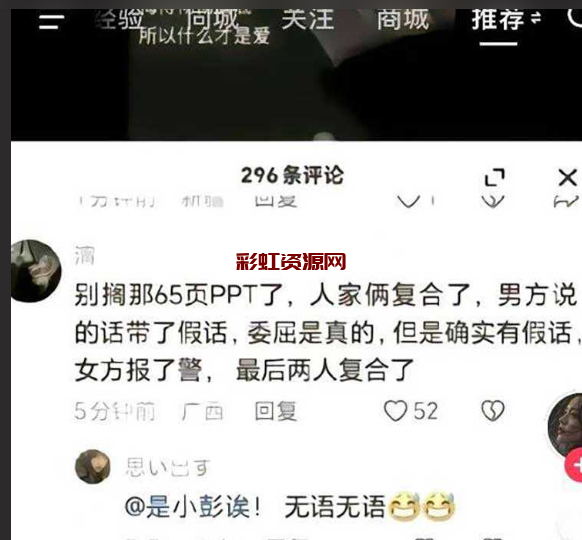Reply to the top cut-off comment
582x540 pixels.
[276, 201]
